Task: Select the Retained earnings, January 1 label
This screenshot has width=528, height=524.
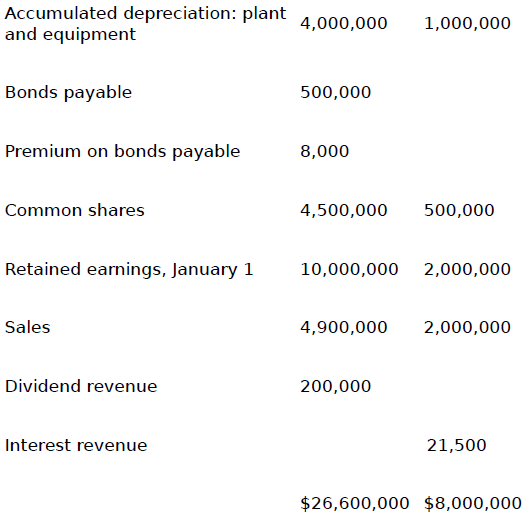Action: tap(129, 270)
